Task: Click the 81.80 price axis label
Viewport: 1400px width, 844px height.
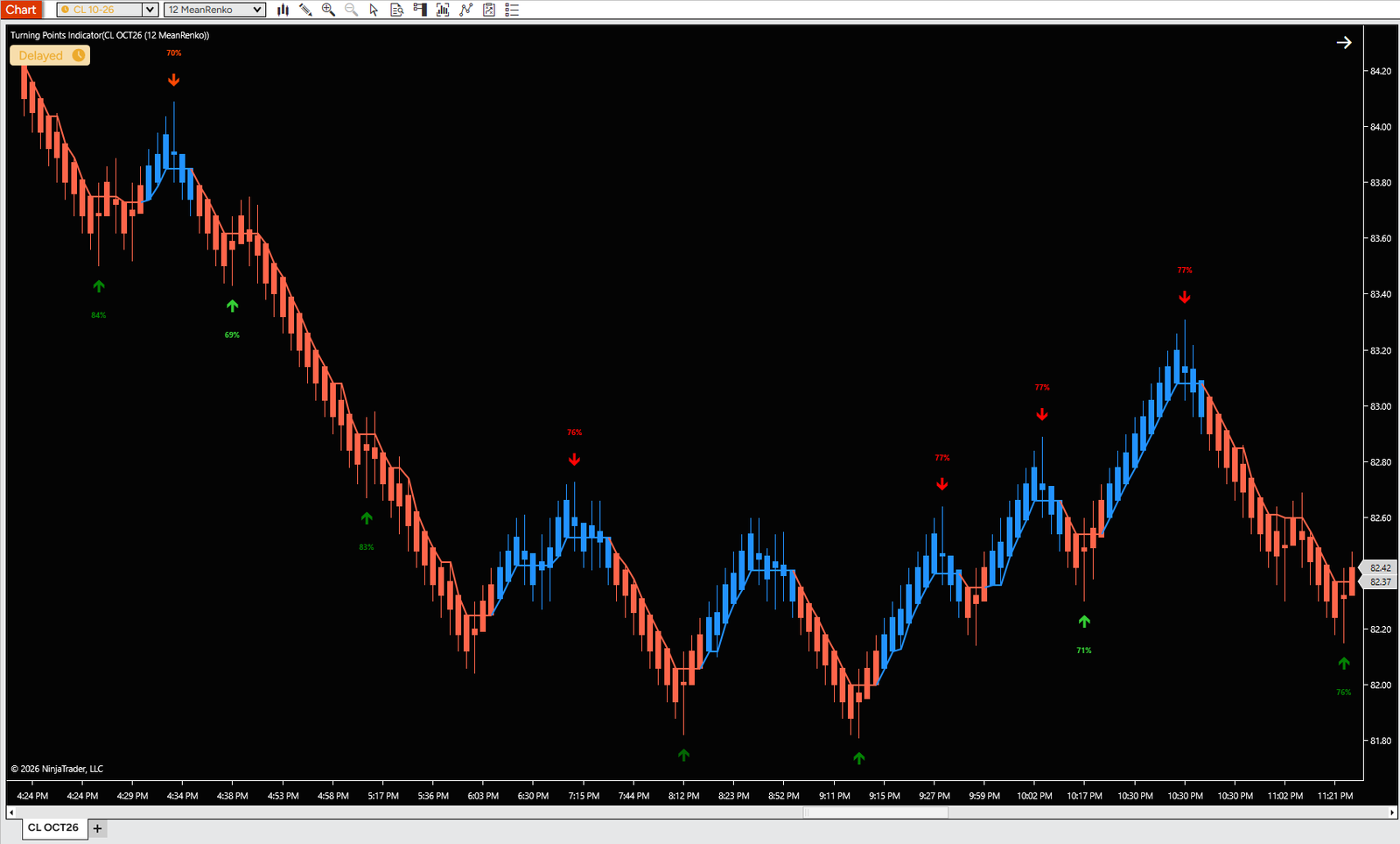Action: (x=1381, y=741)
